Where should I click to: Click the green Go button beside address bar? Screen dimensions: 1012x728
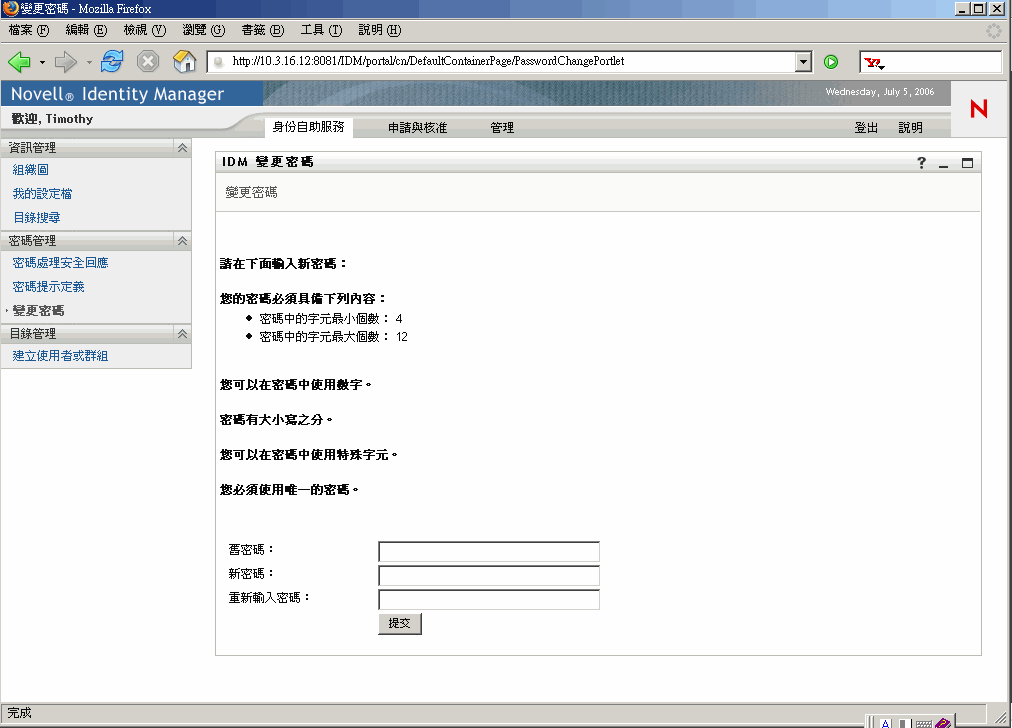click(x=831, y=62)
